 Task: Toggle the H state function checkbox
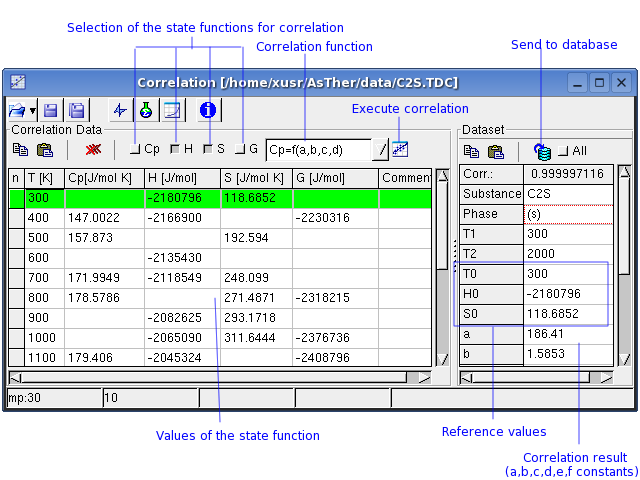click(174, 150)
